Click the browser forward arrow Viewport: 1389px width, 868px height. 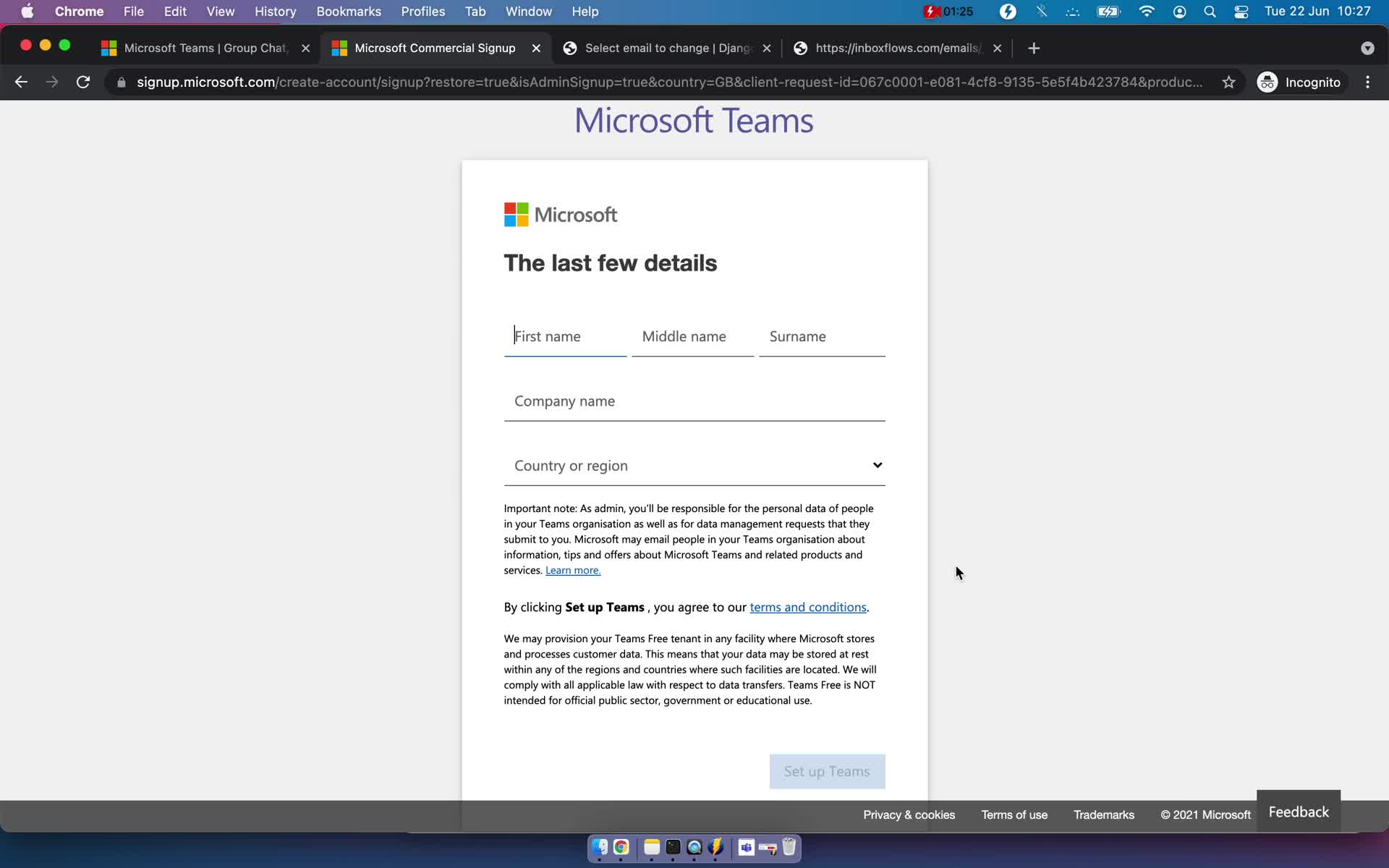(52, 82)
